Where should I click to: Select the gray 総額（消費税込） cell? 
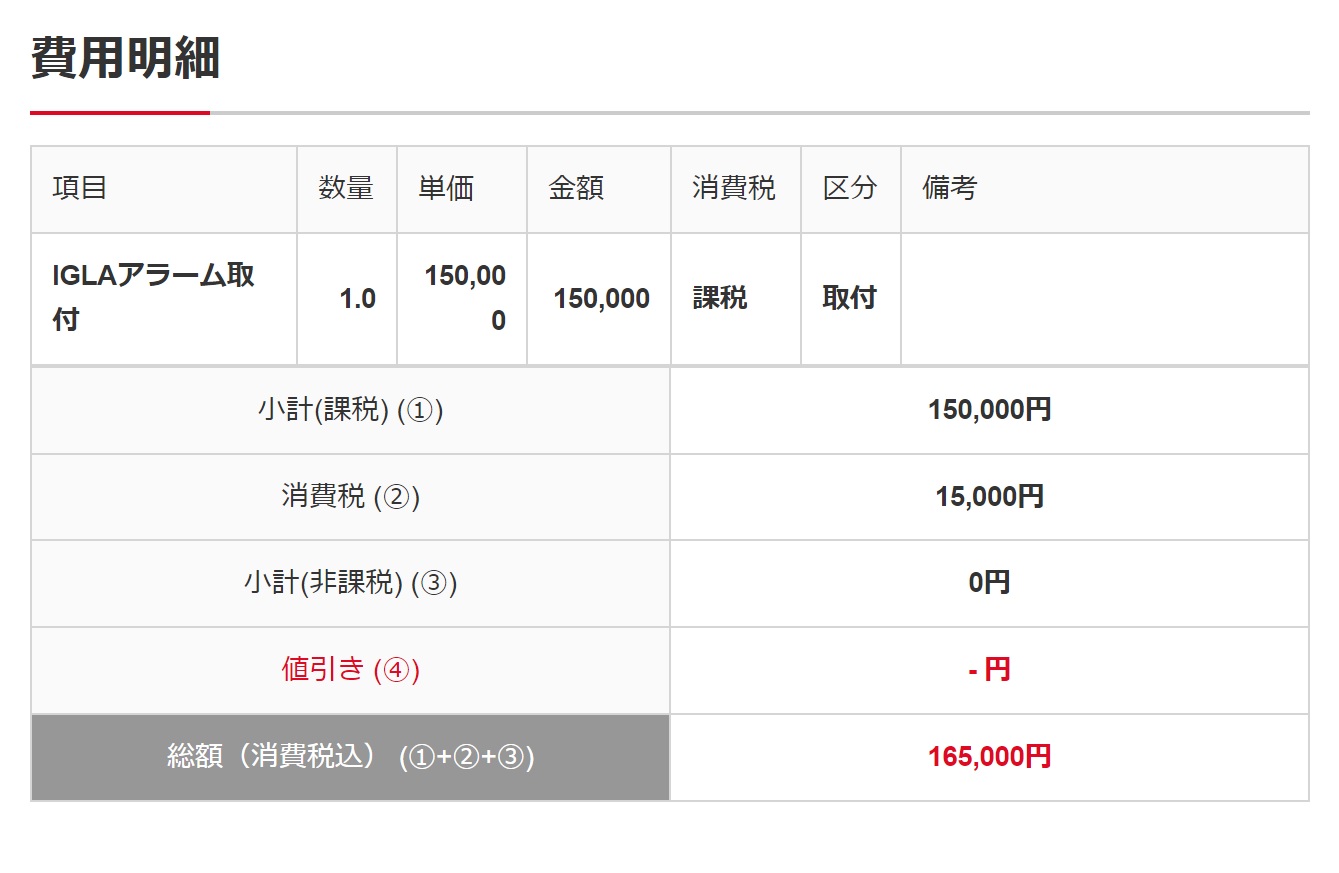click(350, 757)
